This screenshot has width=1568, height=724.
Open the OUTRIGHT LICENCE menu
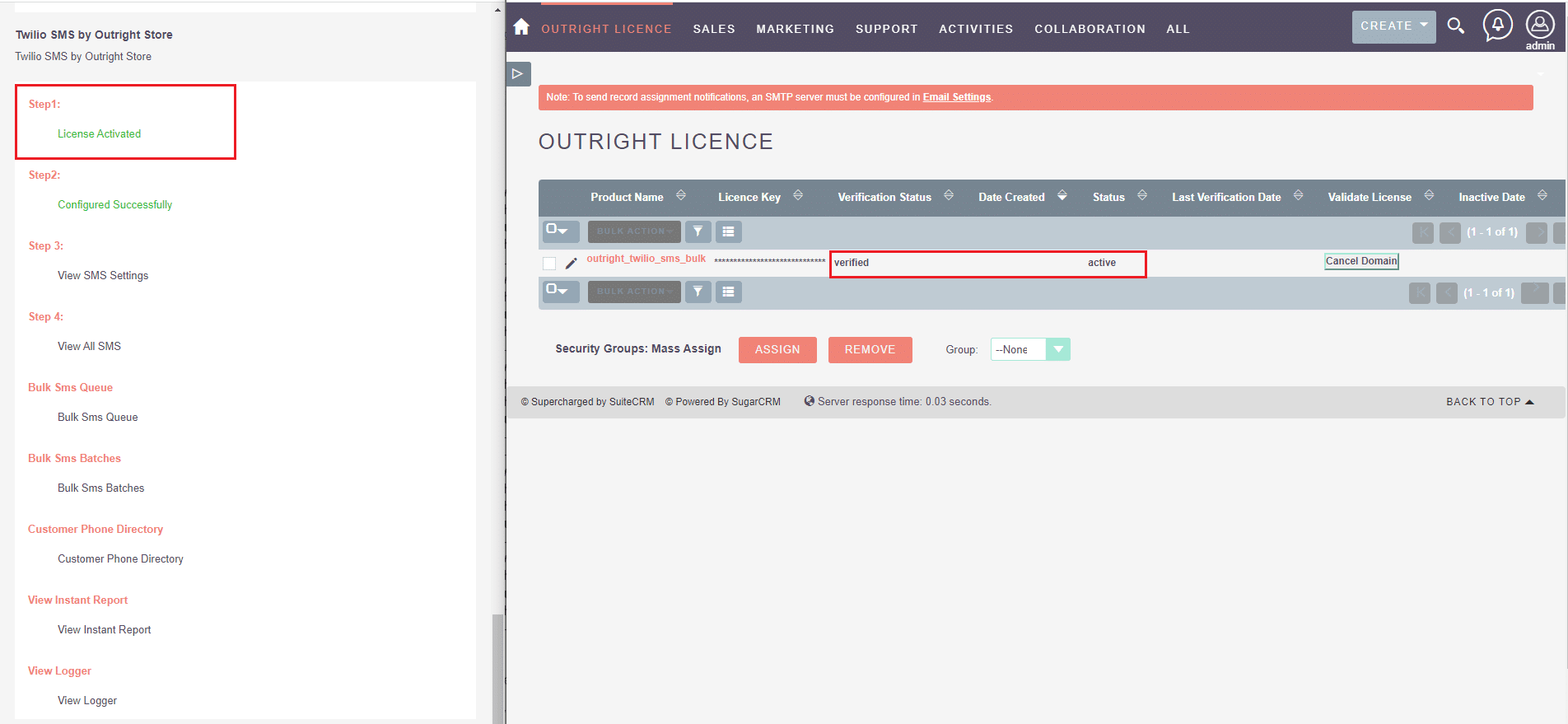pos(606,29)
